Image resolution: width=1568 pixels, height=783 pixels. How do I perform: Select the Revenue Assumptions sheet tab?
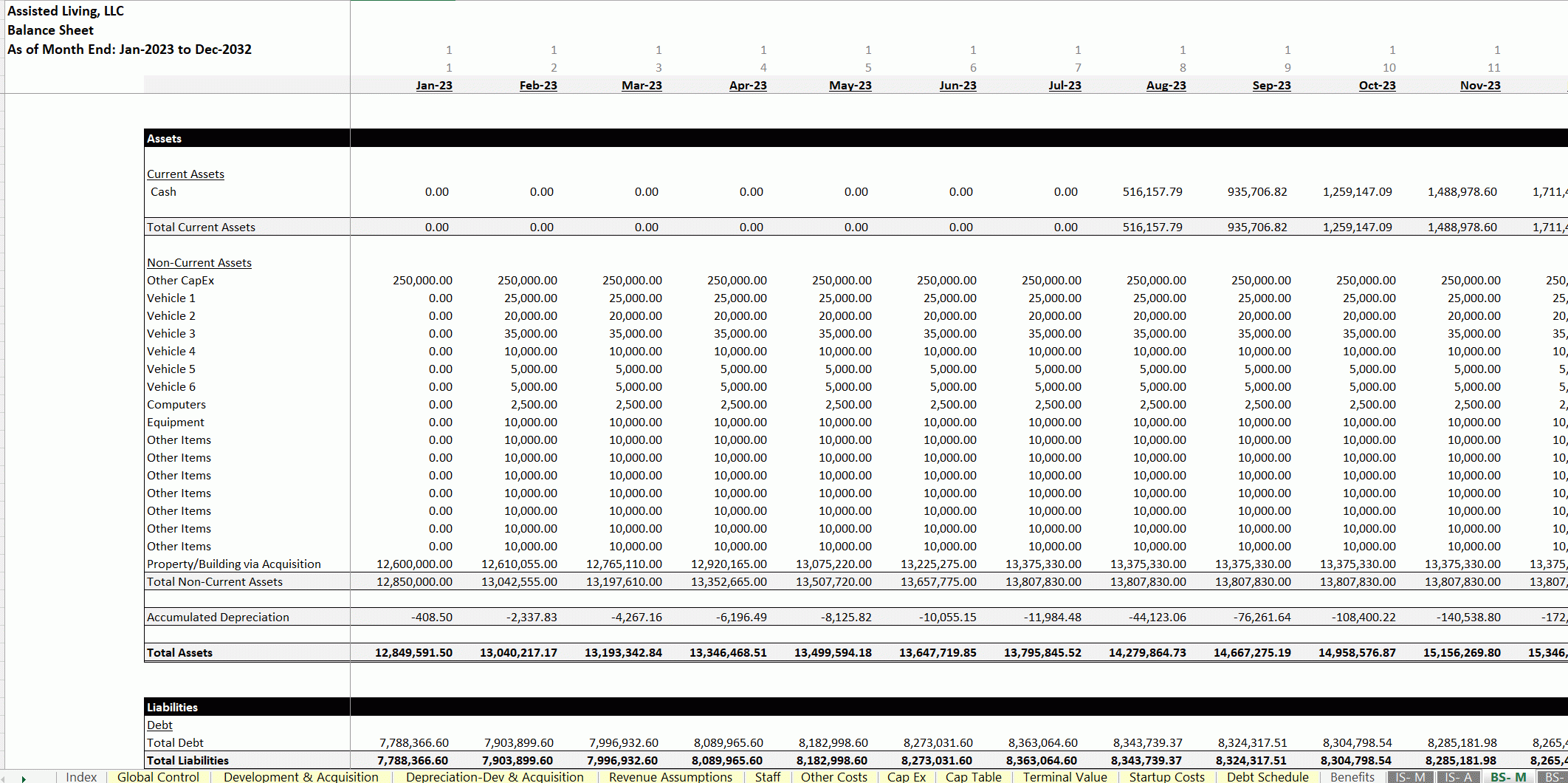[670, 777]
